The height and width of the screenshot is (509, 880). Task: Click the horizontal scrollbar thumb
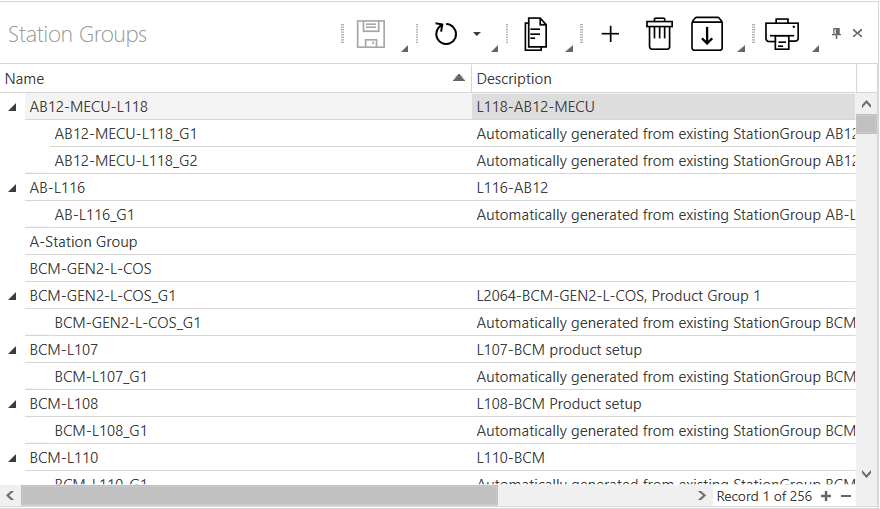coord(259,496)
